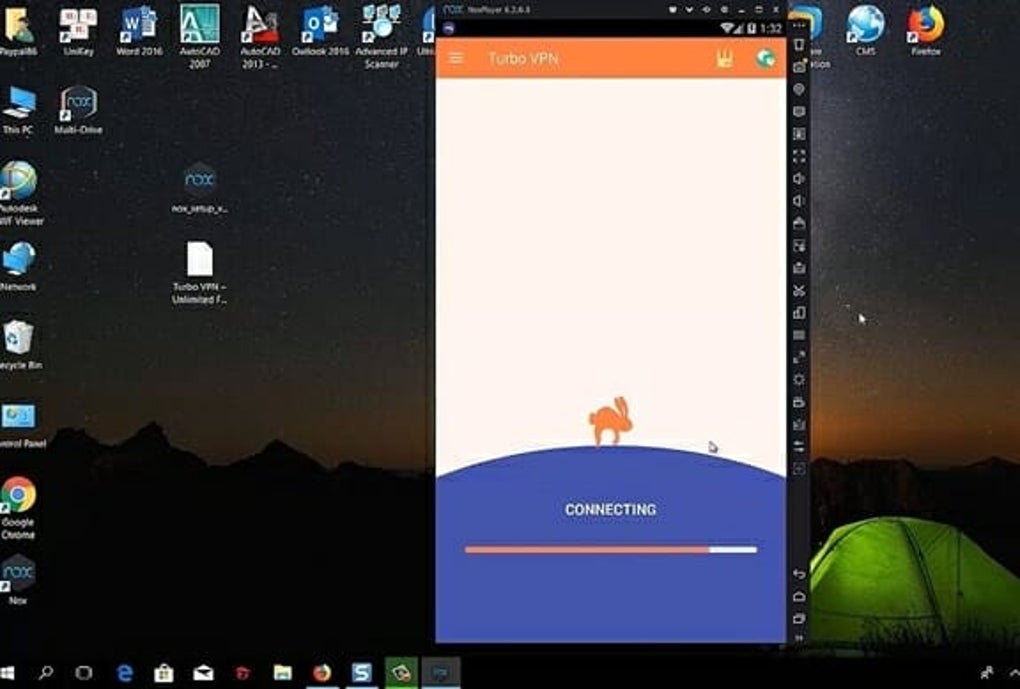
Task: Select the Control Panel desktop icon
Action: click(x=21, y=424)
